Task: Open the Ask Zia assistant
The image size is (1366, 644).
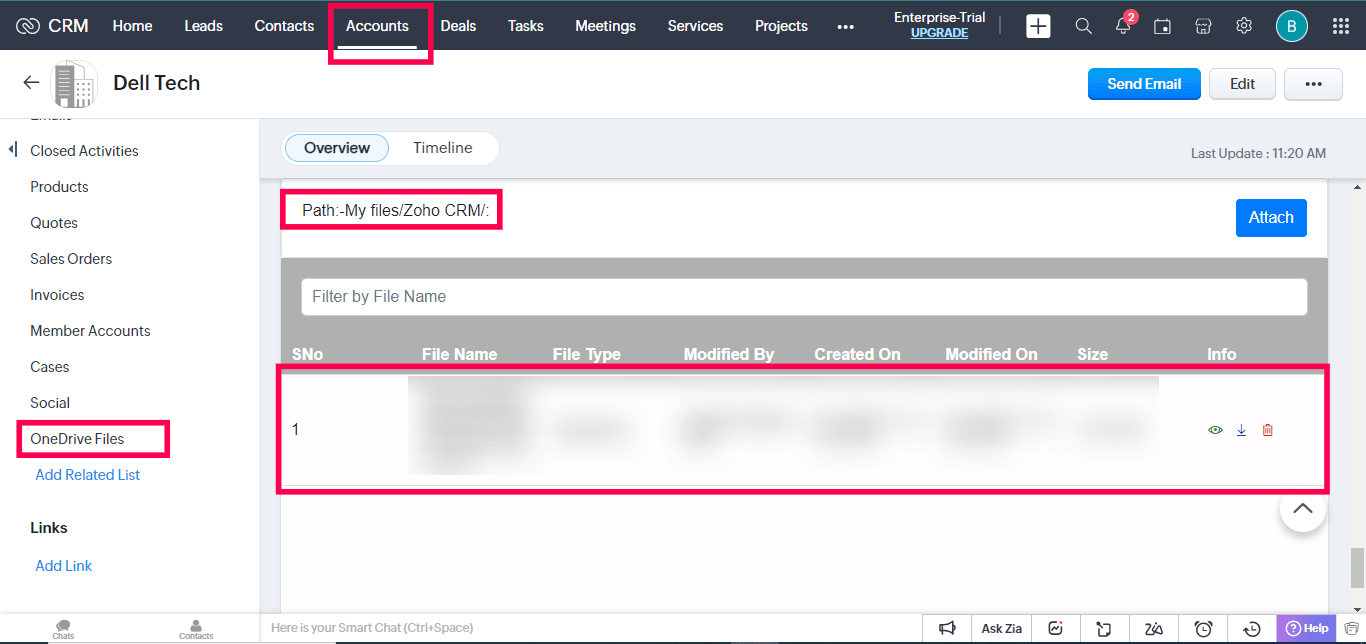Action: [1001, 628]
